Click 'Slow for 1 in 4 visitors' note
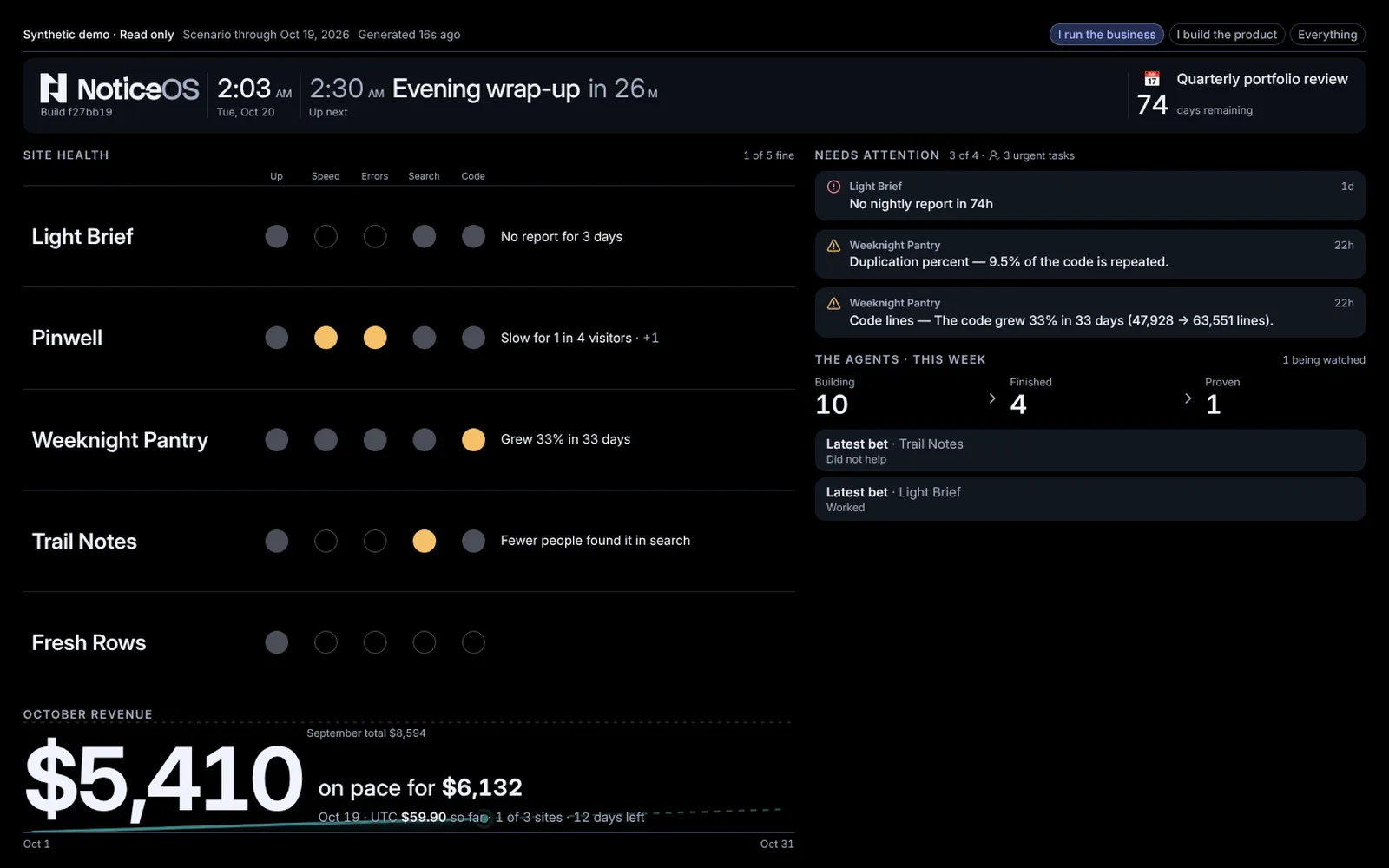1389x868 pixels. click(x=566, y=338)
